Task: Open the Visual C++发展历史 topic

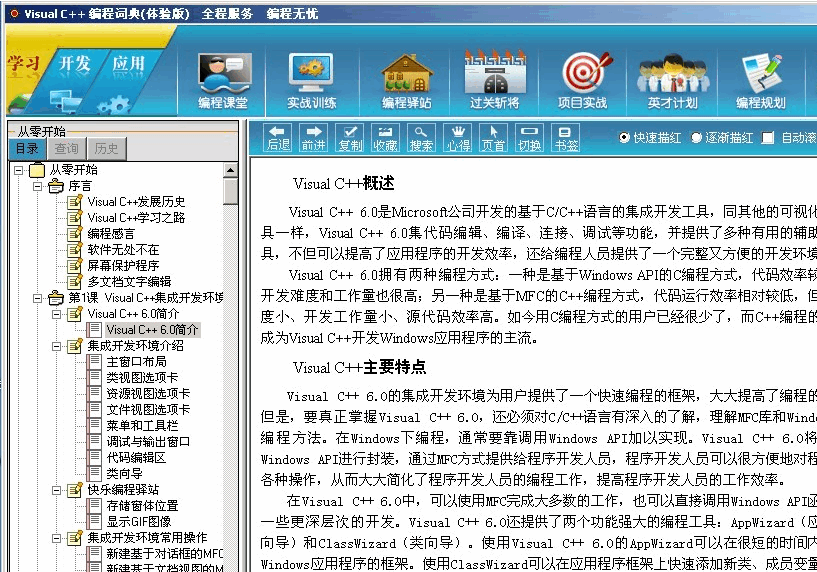Action: [x=136, y=202]
